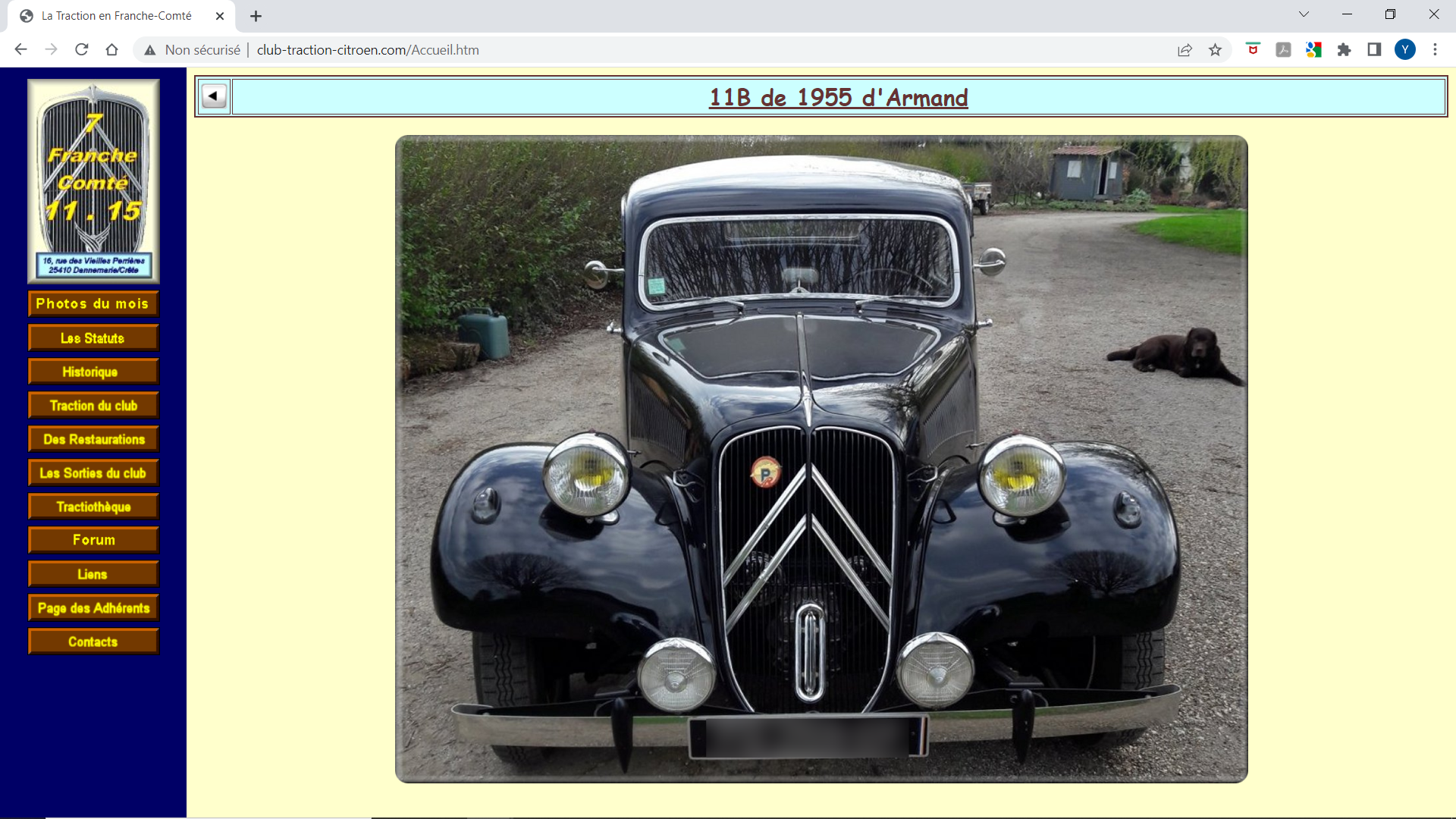The image size is (1456, 819).
Task: Click the 11B de 1955 d'Armand link
Action: [838, 97]
